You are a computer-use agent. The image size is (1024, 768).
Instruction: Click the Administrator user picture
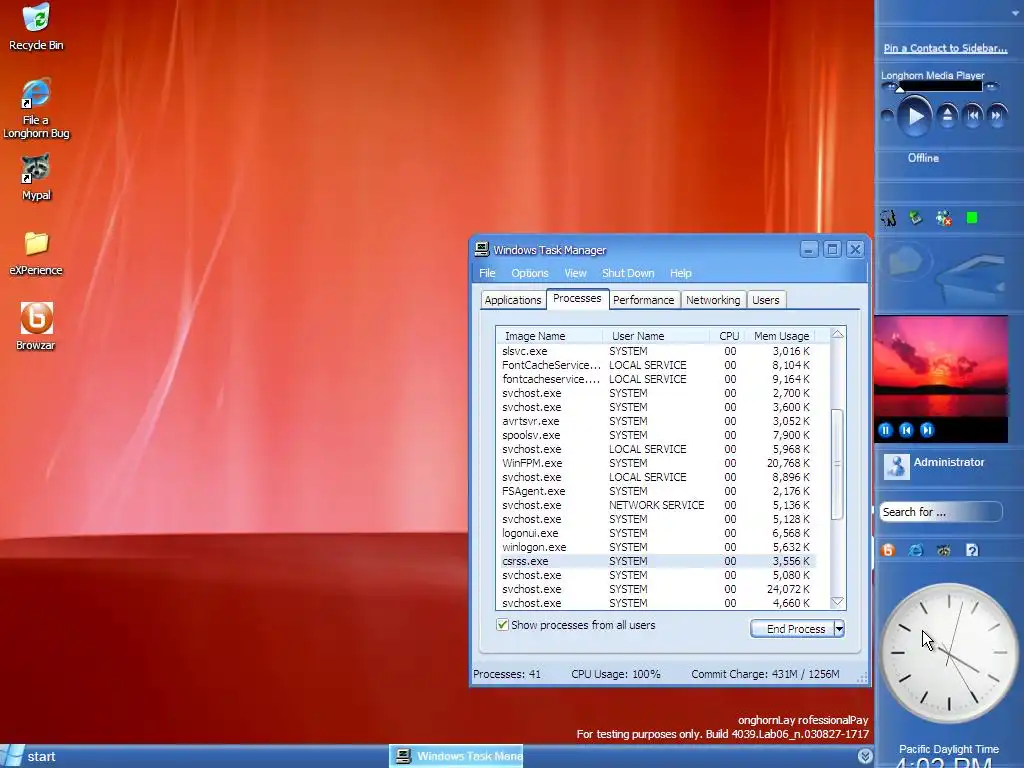tap(897, 466)
